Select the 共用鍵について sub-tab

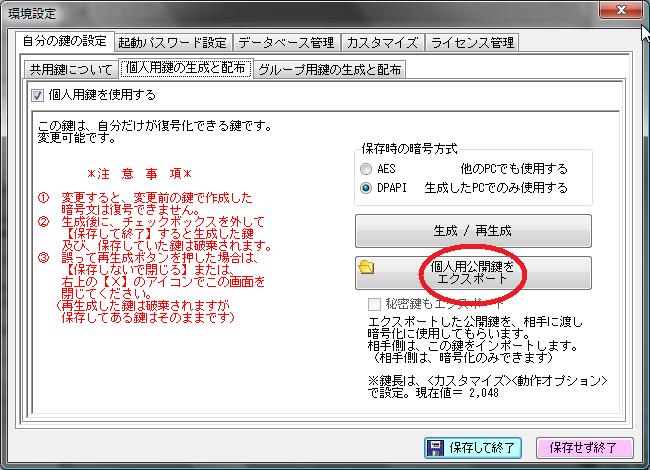tap(71, 69)
